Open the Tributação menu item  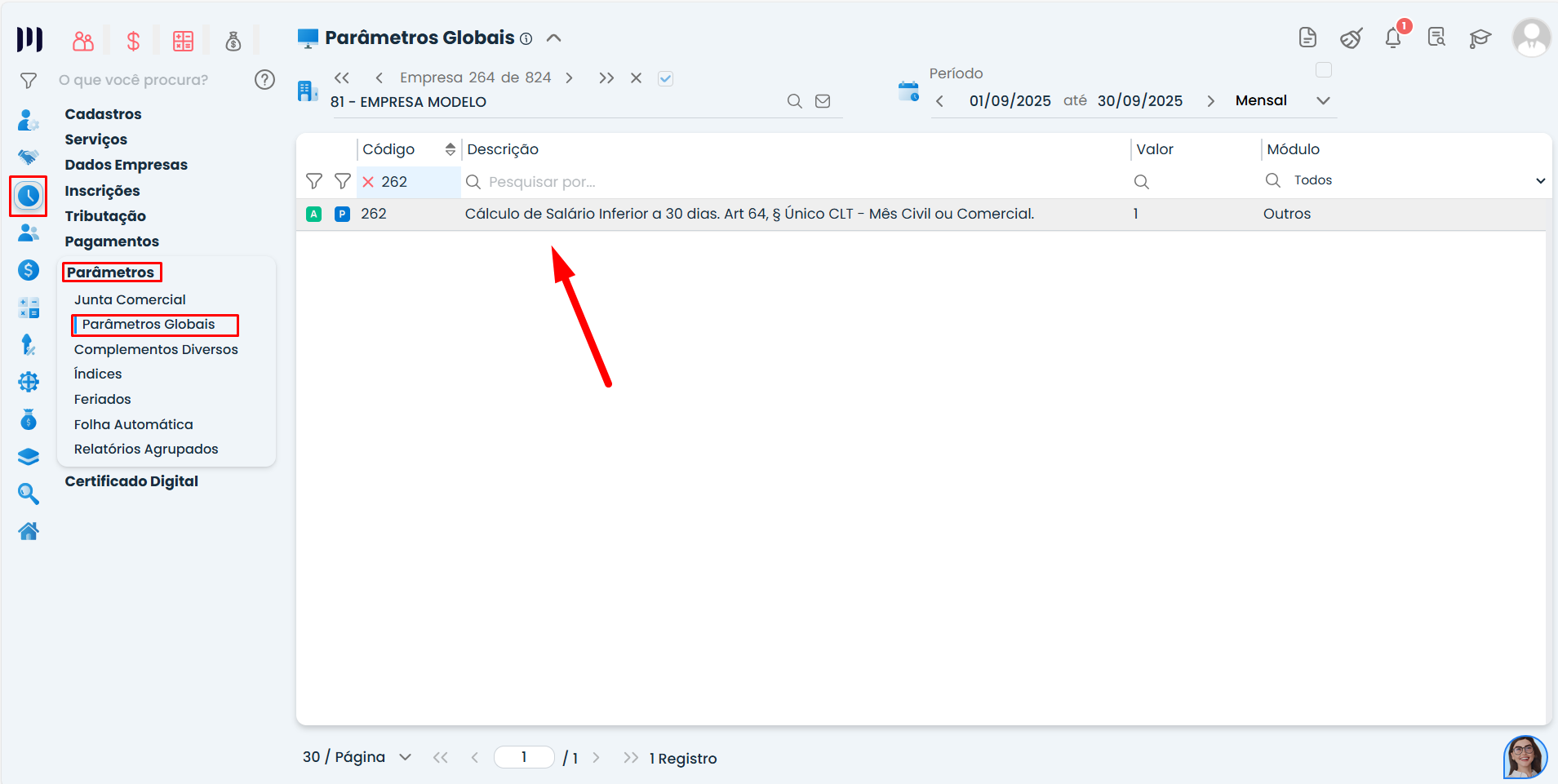point(105,216)
